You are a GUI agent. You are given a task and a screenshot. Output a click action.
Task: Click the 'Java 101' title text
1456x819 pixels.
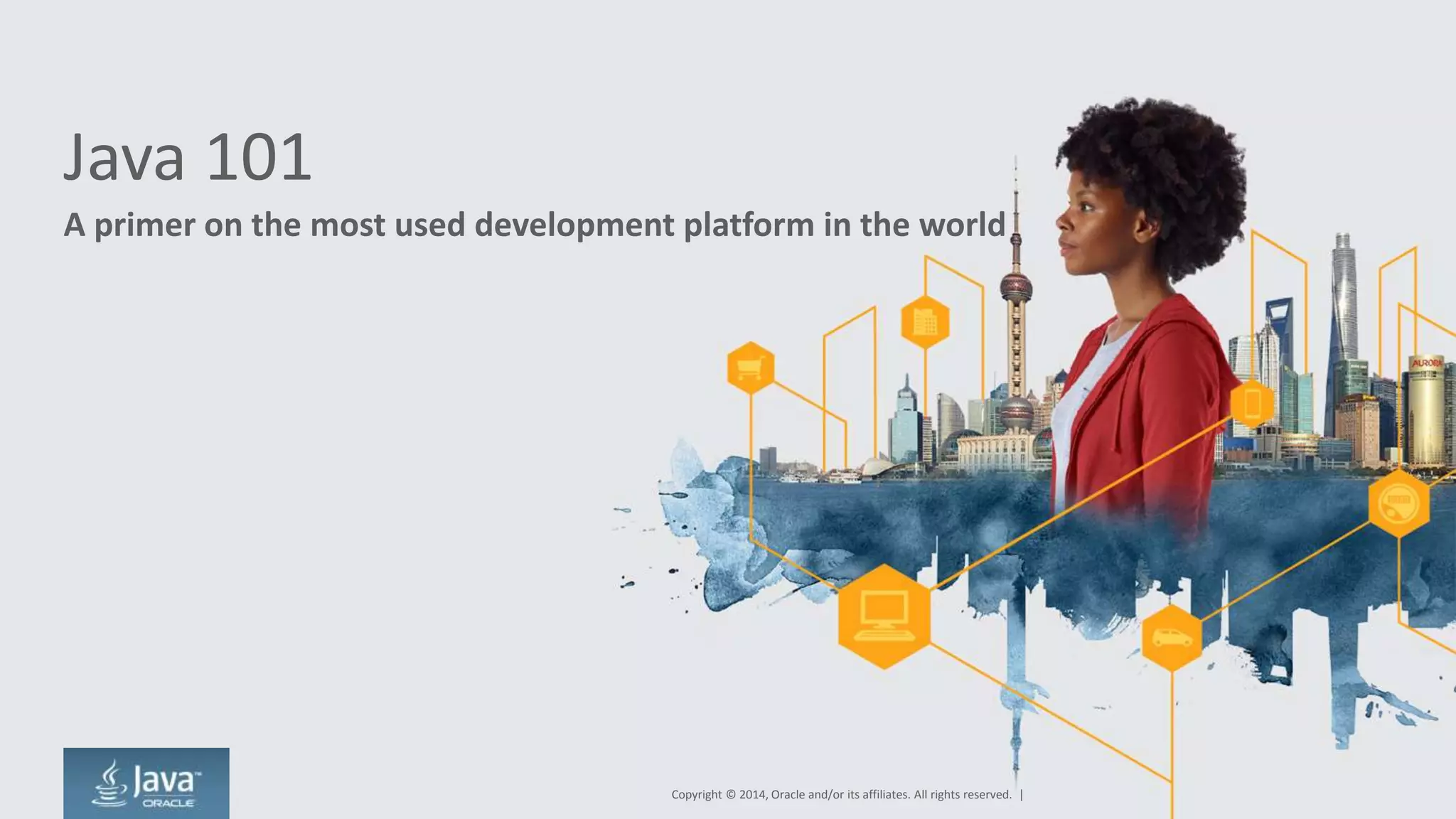[188, 157]
